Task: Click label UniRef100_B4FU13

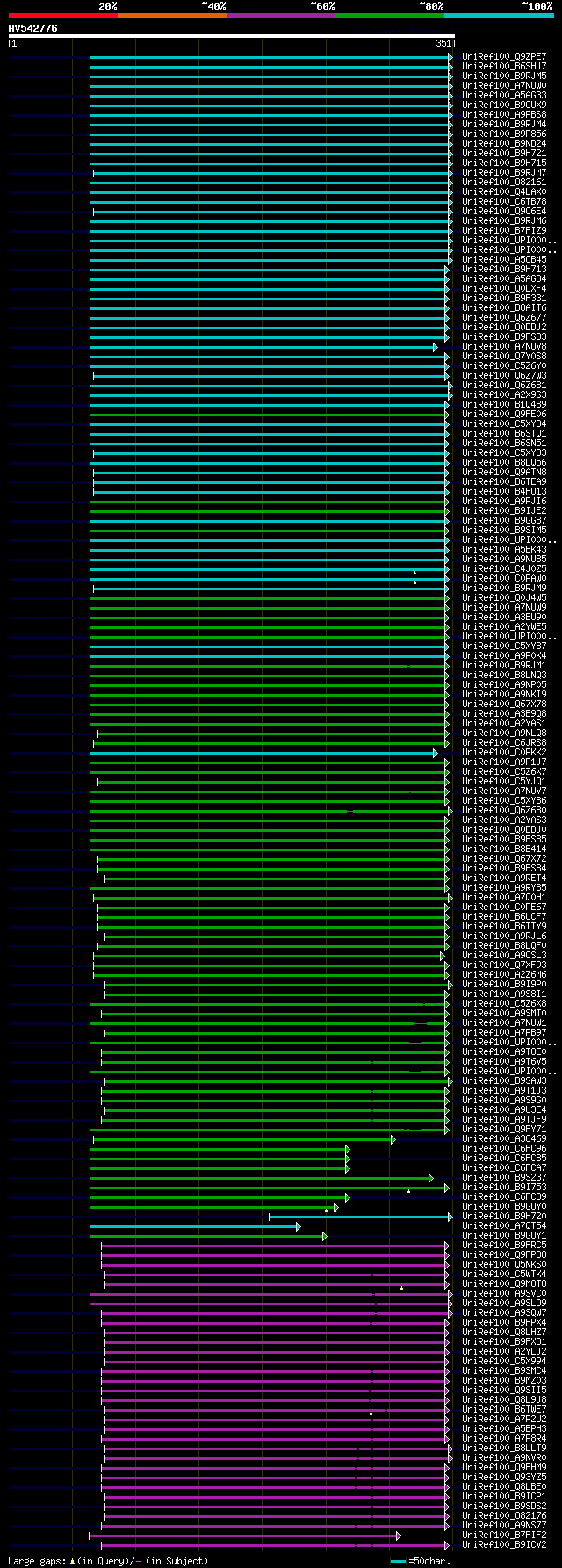Action: tap(504, 491)
